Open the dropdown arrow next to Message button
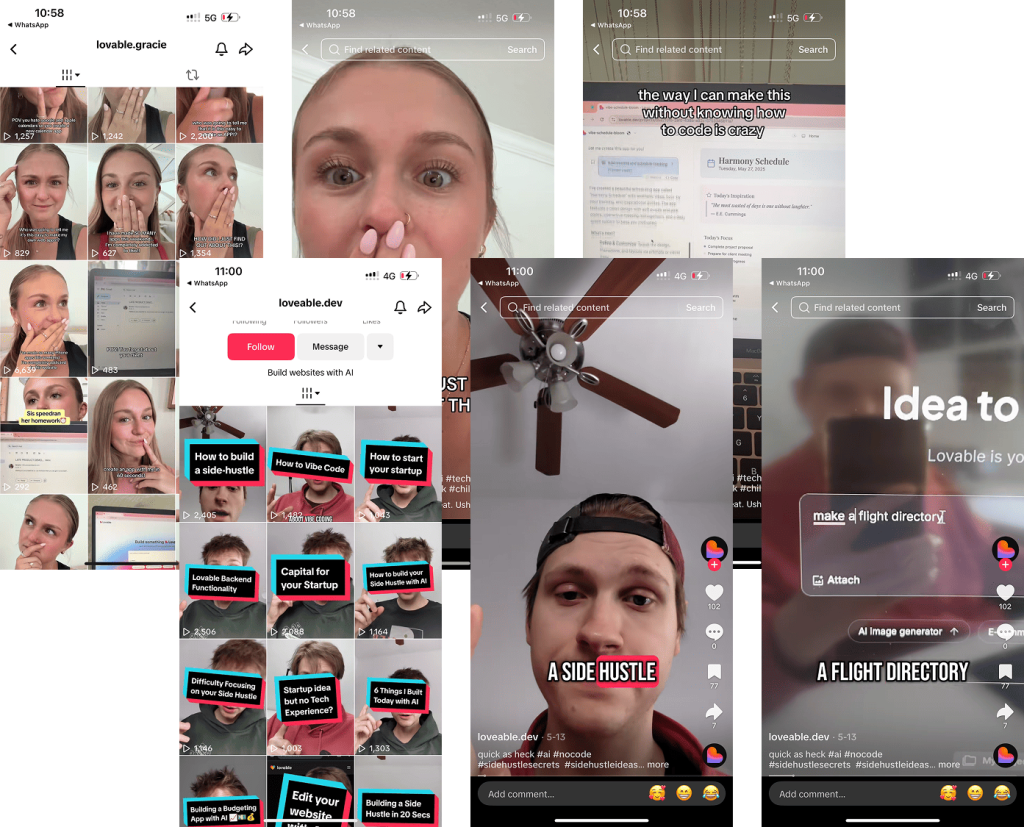 click(x=380, y=347)
